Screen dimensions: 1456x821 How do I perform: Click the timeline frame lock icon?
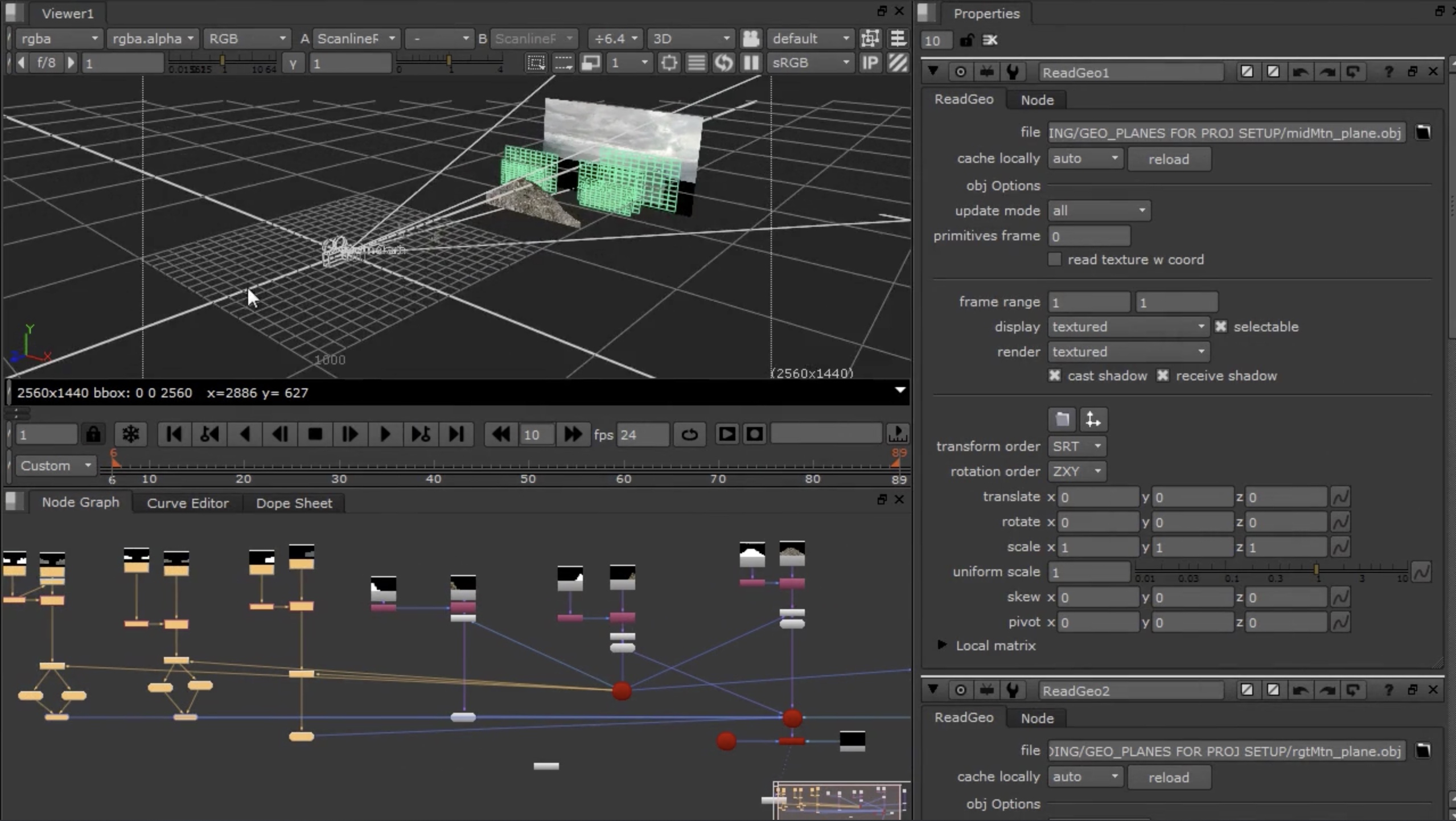93,435
